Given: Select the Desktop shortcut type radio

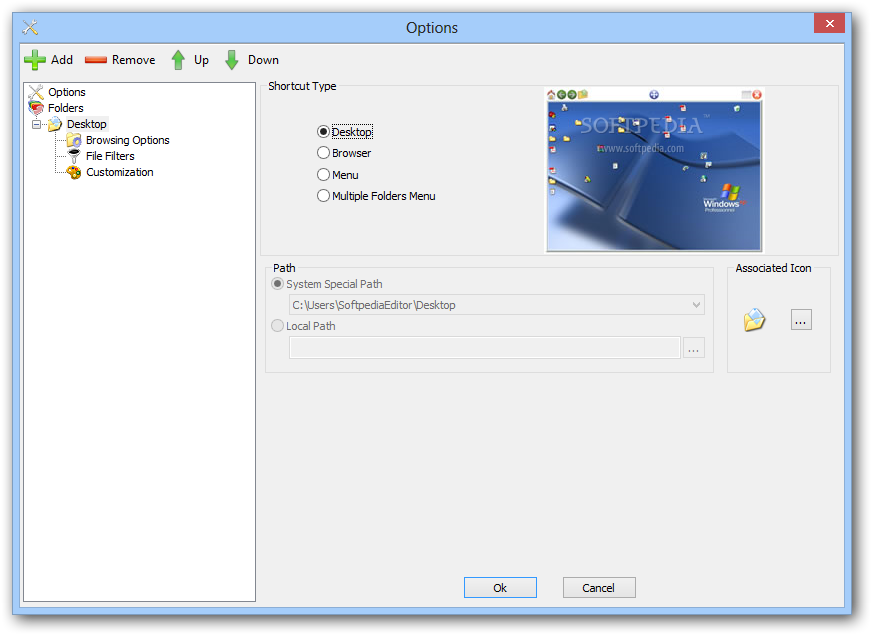Looking at the screenshot, I should click(323, 132).
